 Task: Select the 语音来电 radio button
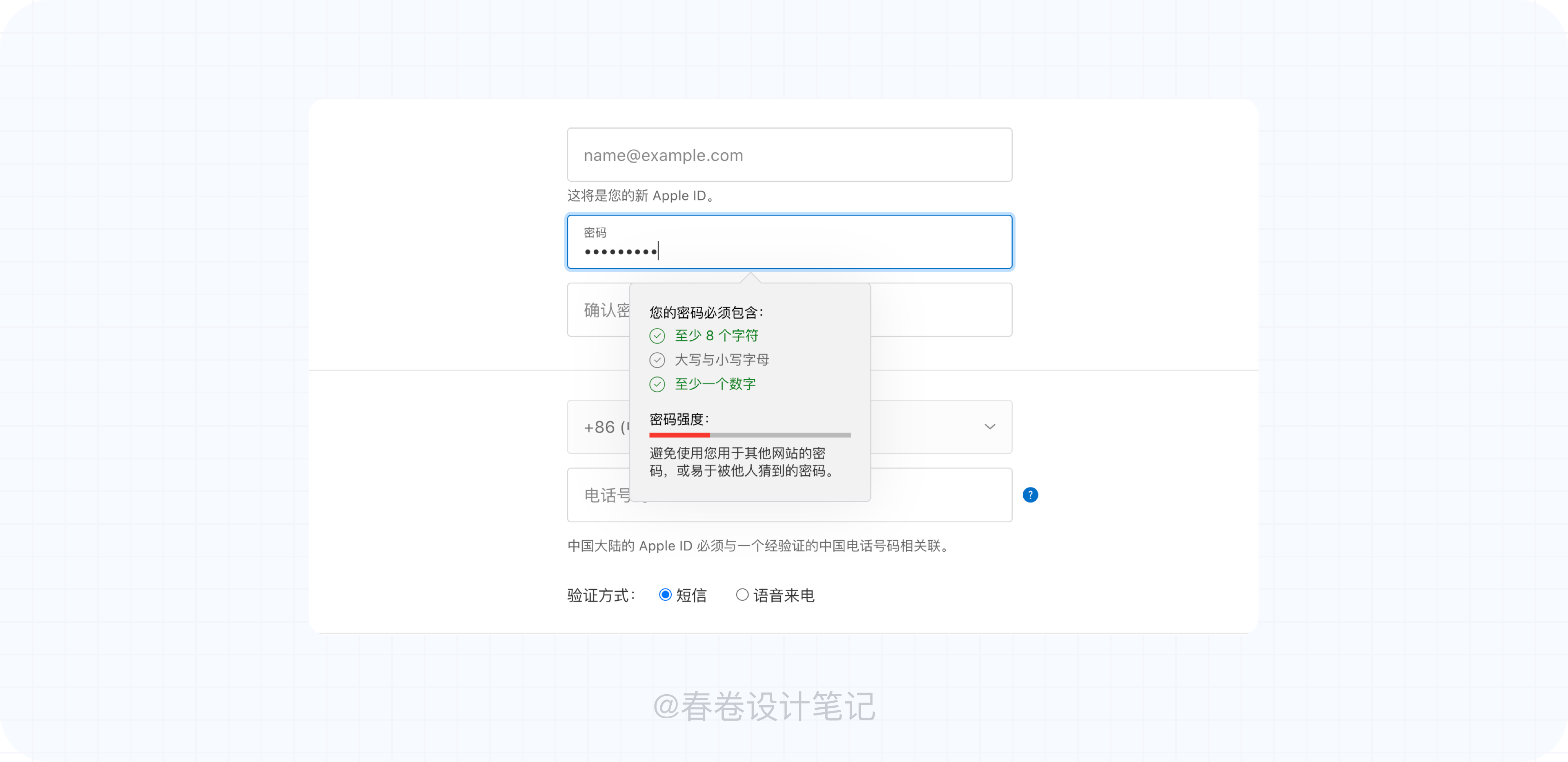[x=742, y=595]
